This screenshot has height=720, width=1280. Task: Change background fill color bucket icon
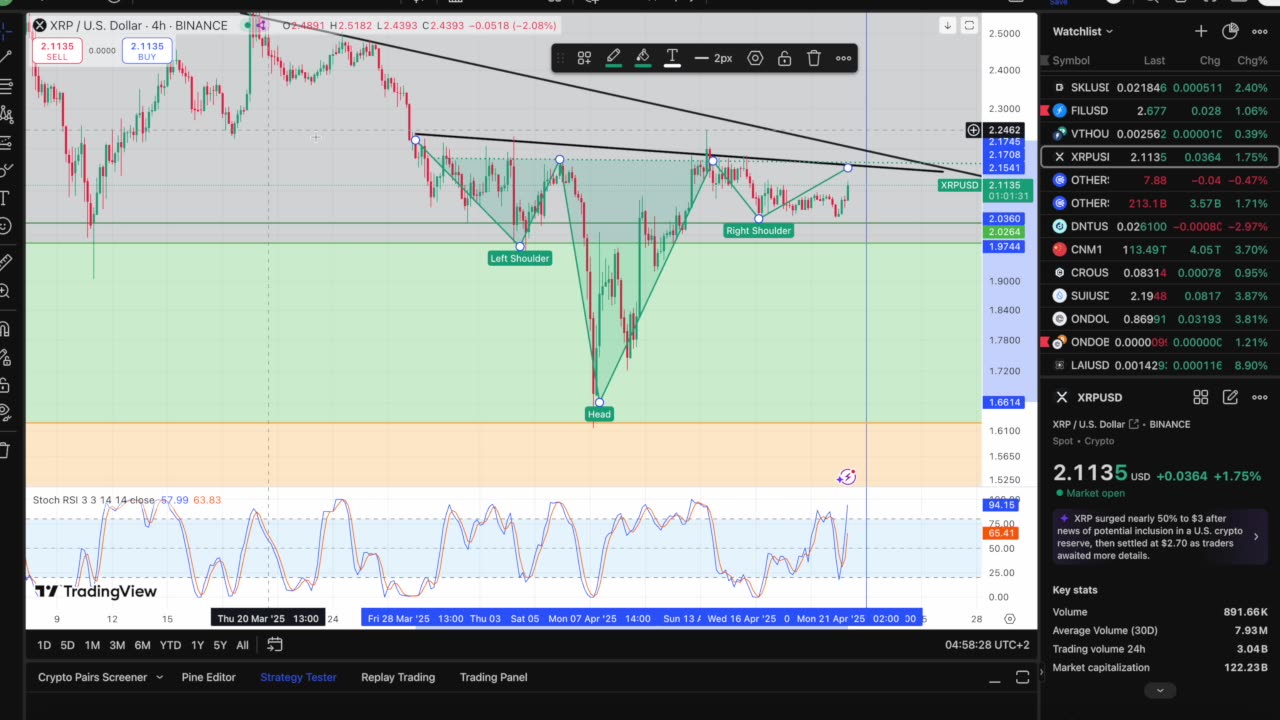tap(643, 58)
